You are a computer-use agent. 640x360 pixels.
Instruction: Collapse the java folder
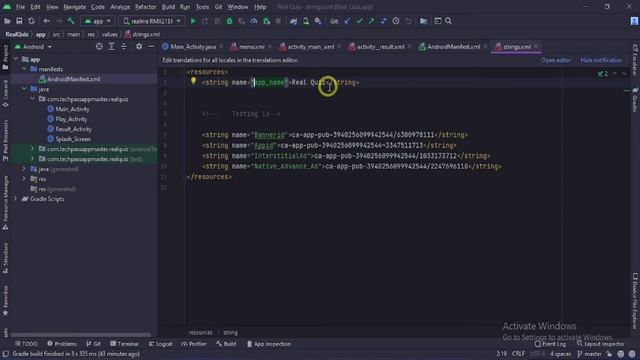(x=24, y=89)
